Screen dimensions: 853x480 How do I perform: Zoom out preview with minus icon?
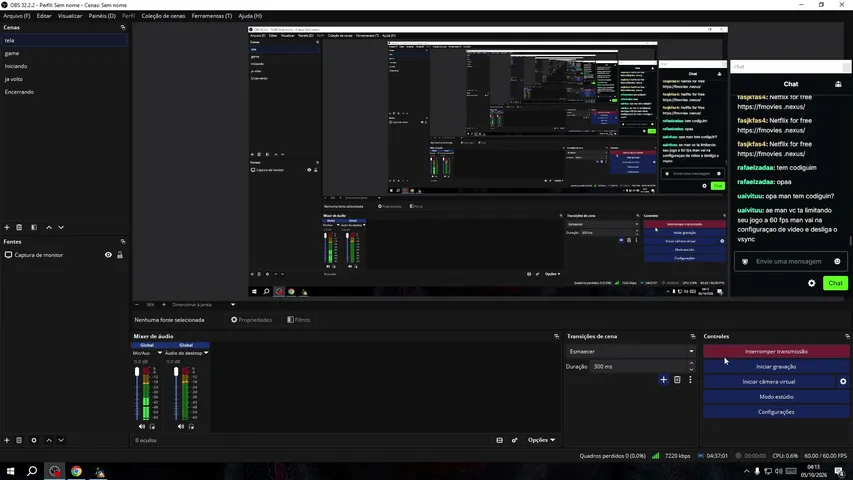click(137, 305)
